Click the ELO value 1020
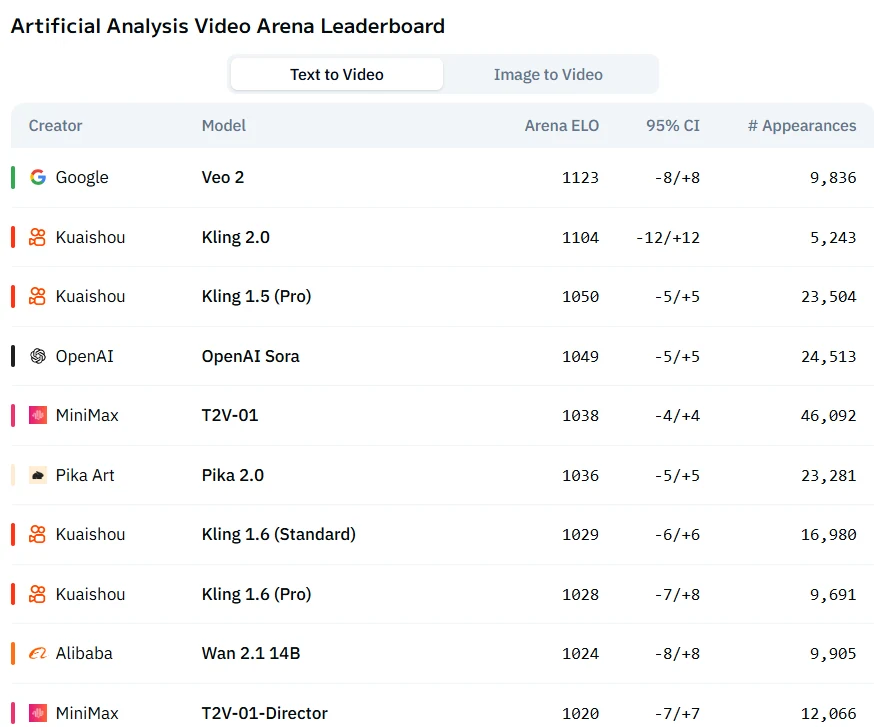The height and width of the screenshot is (727, 874). pyautogui.click(x=580, y=713)
